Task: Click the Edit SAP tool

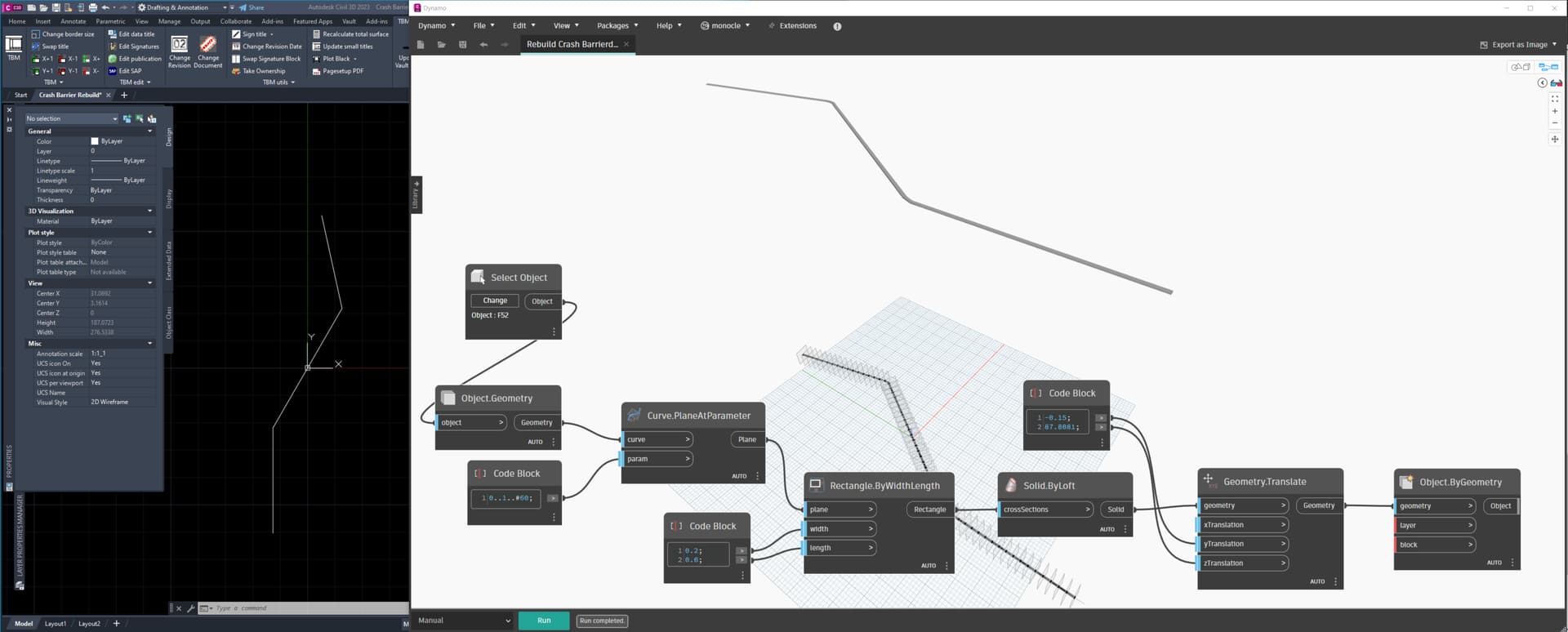Action: click(x=125, y=71)
